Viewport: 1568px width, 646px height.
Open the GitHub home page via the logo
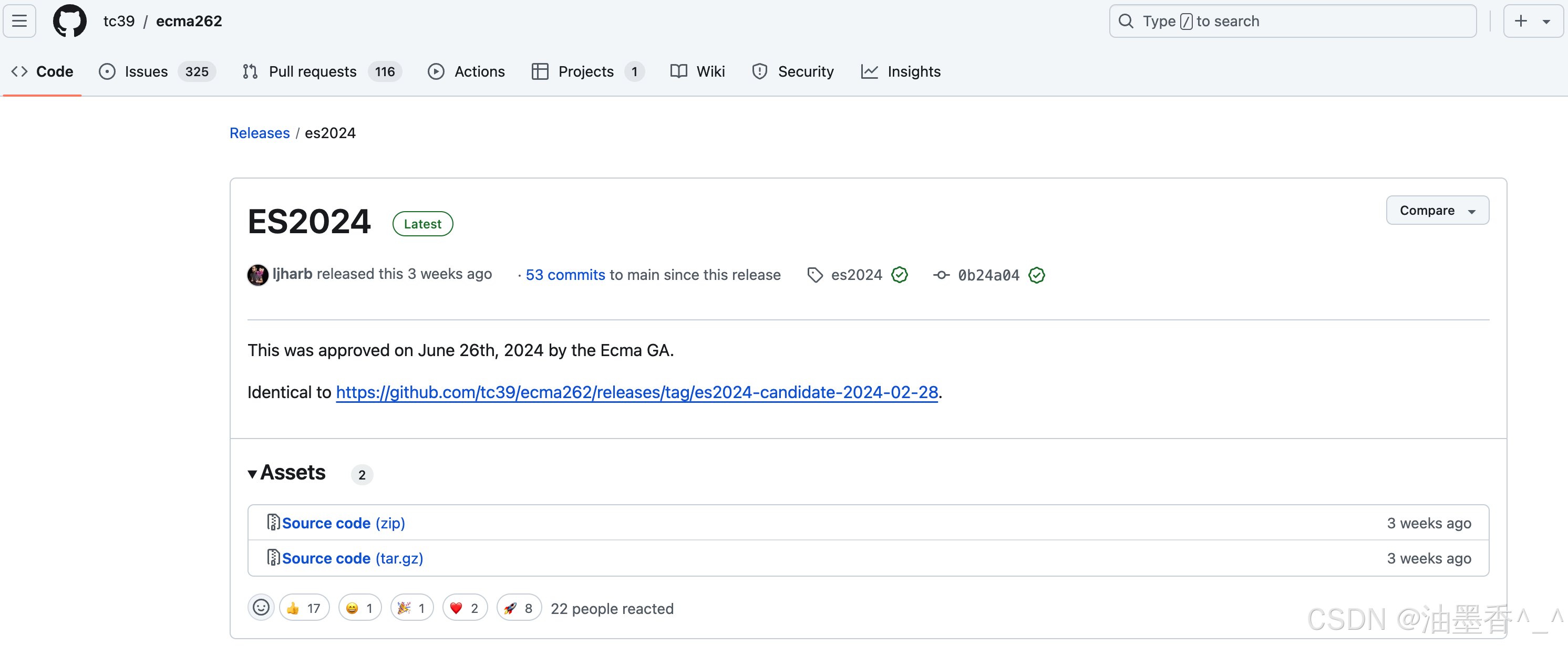click(x=69, y=20)
